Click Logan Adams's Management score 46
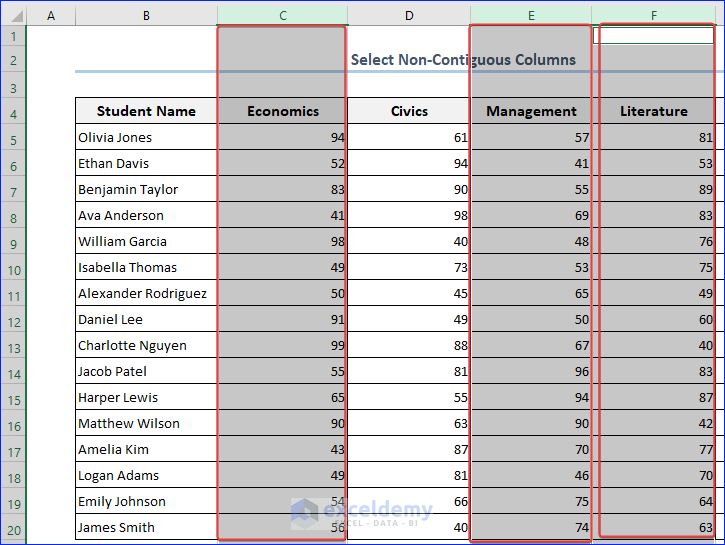The height and width of the screenshot is (545, 725). pos(531,475)
